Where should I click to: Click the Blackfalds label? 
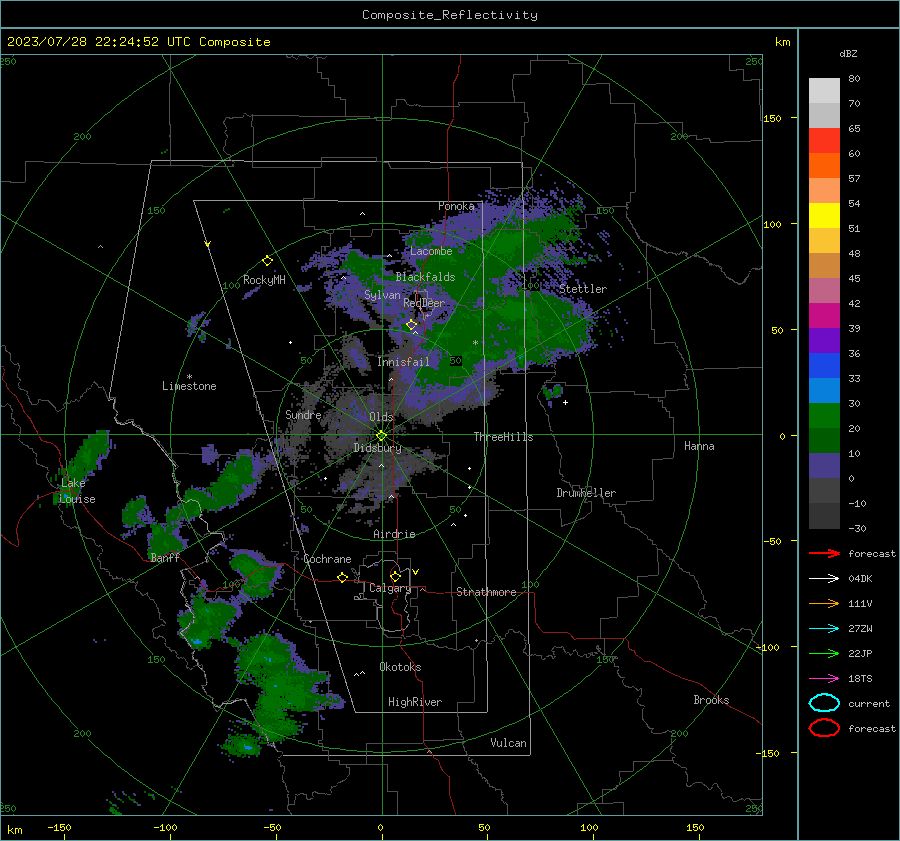(x=425, y=277)
